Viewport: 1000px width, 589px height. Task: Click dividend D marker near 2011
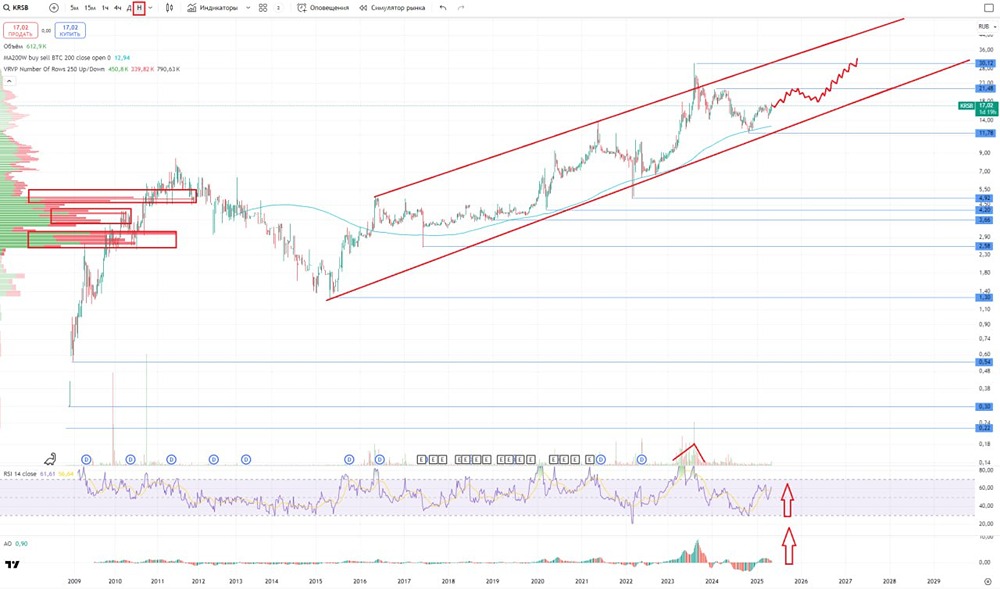coord(171,460)
